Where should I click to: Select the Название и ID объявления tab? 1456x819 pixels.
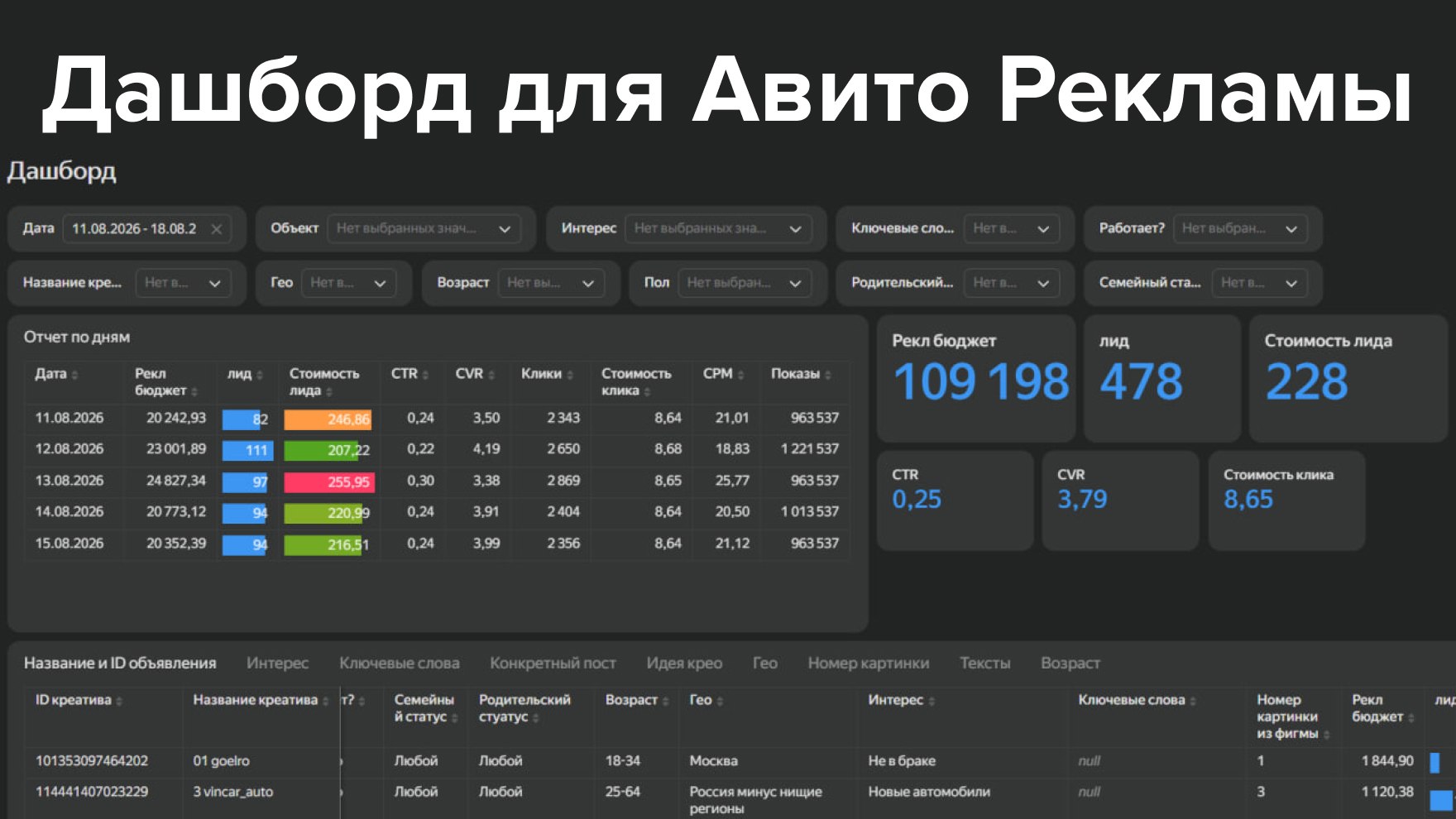pyautogui.click(x=120, y=663)
